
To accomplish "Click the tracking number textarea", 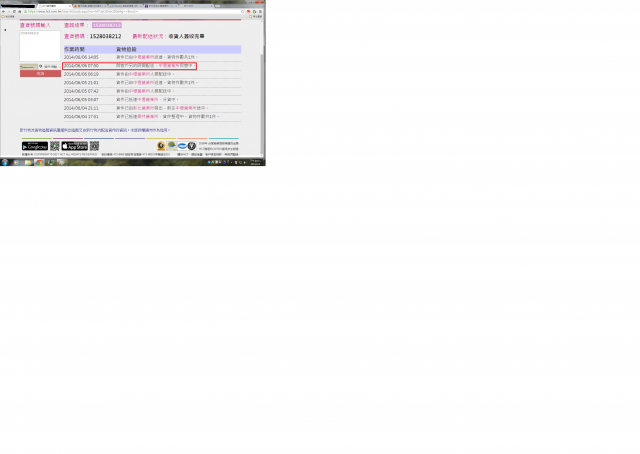I will pyautogui.click(x=40, y=46).
